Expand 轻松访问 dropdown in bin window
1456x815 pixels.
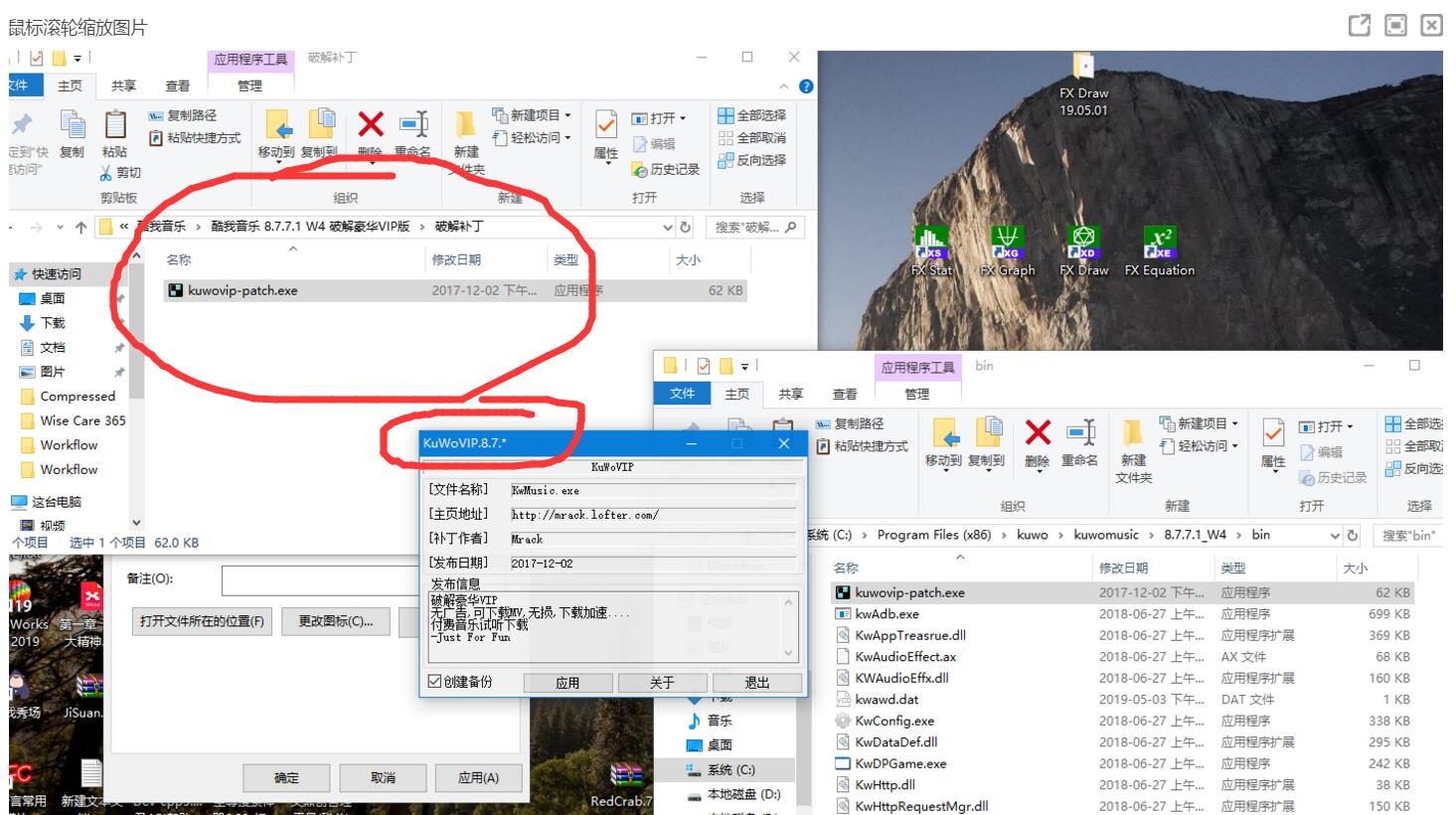(x=1235, y=446)
